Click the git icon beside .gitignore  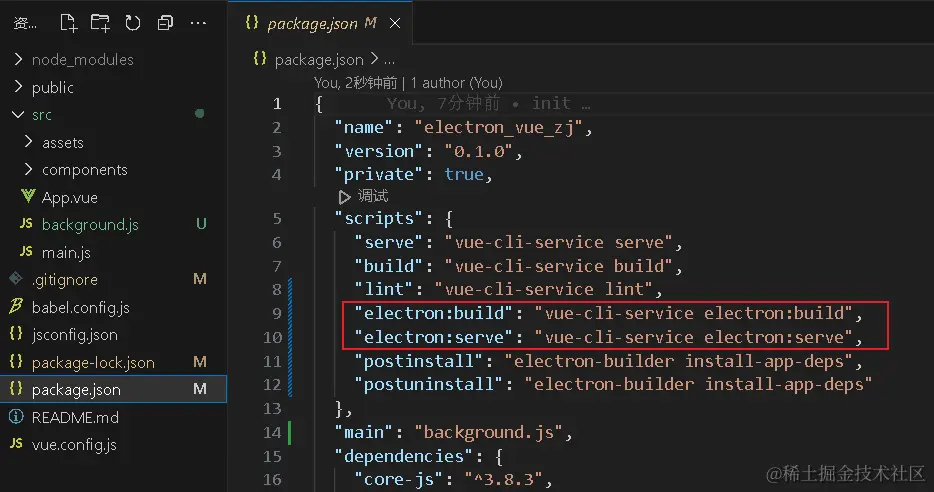click(16, 278)
